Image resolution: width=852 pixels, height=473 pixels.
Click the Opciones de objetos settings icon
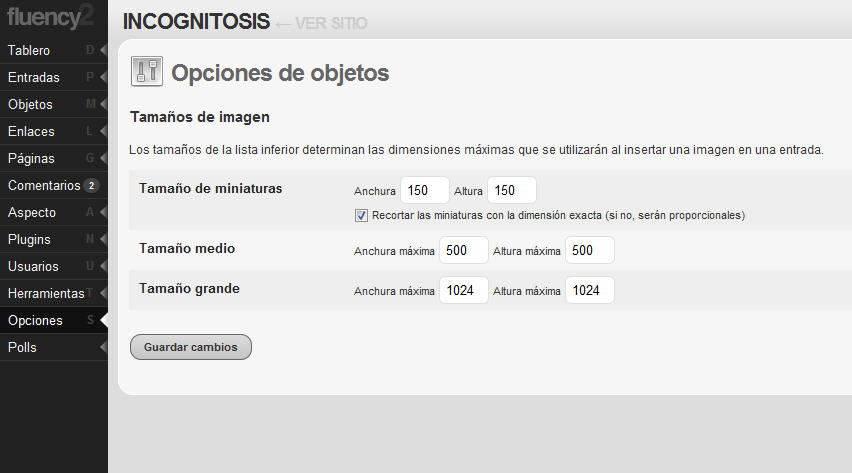(147, 71)
